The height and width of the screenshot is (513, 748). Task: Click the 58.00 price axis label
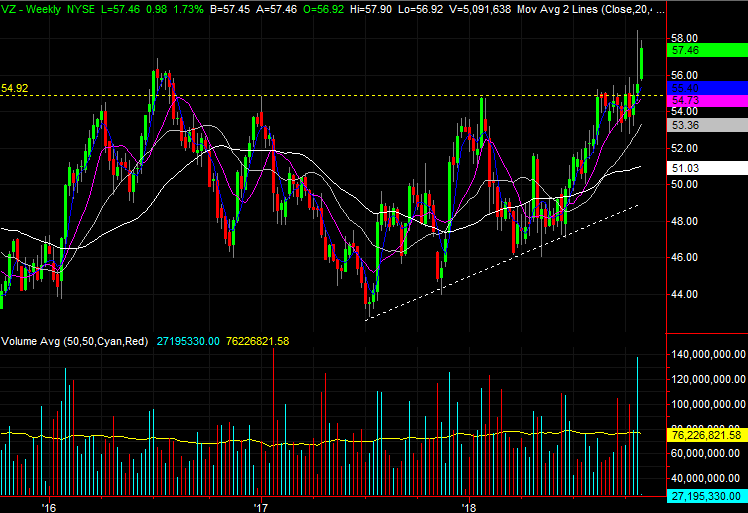(x=684, y=38)
